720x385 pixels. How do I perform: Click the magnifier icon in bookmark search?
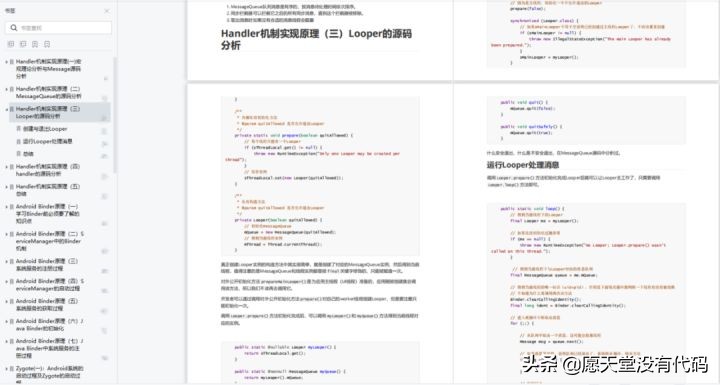point(14,28)
